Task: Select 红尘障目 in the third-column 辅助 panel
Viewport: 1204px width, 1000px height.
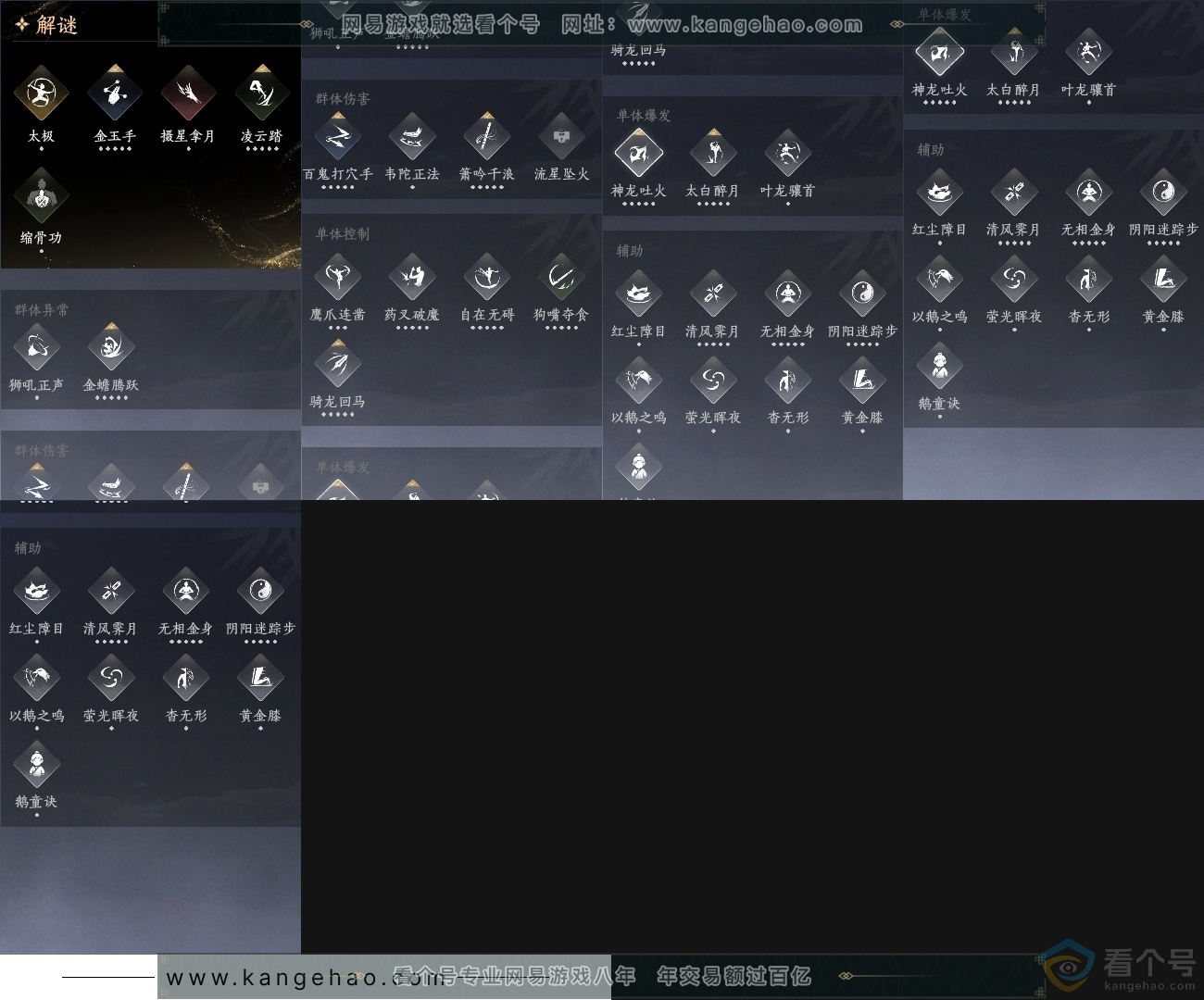Action: tap(639, 294)
